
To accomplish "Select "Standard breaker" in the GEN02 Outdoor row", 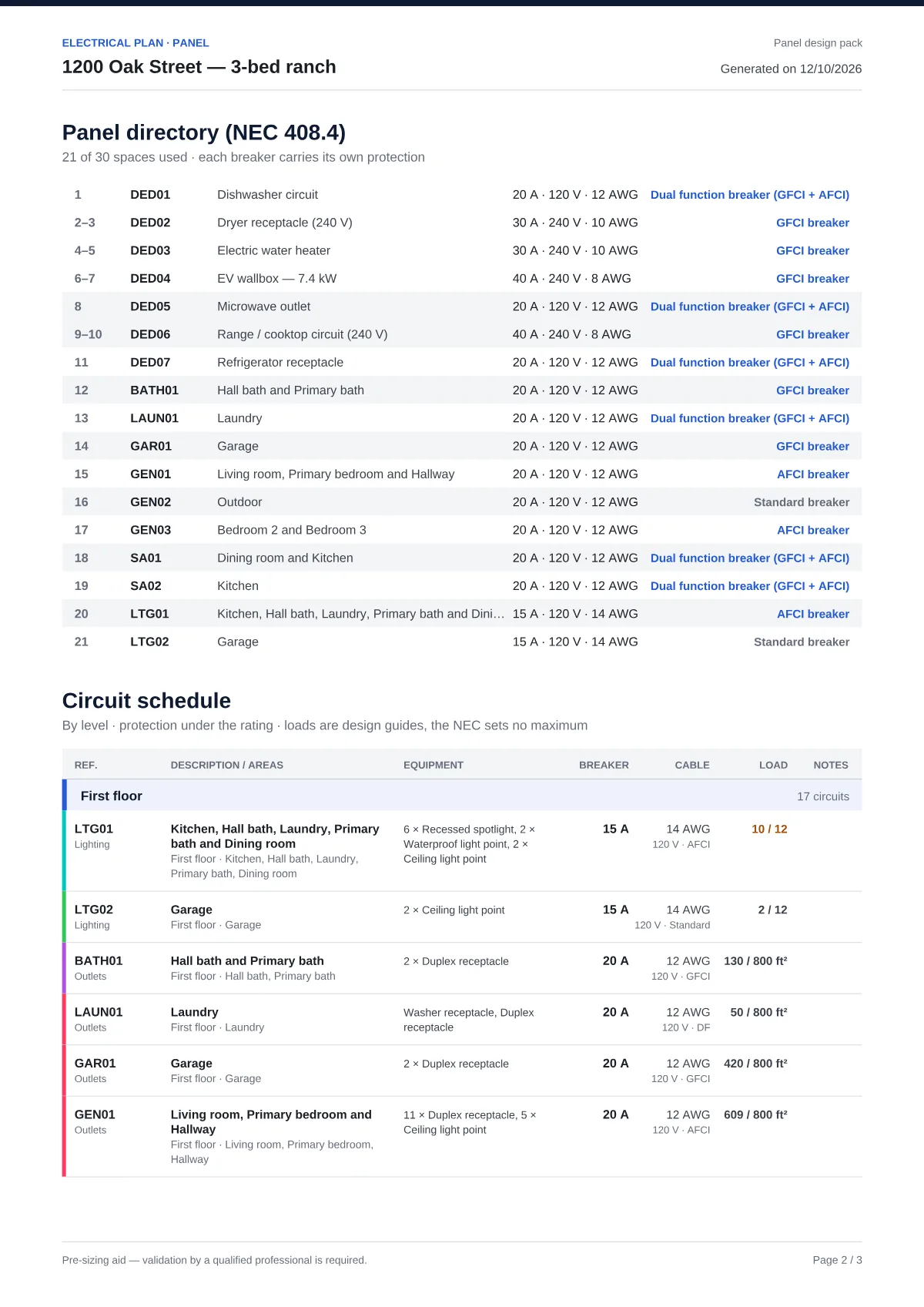I will [802, 502].
